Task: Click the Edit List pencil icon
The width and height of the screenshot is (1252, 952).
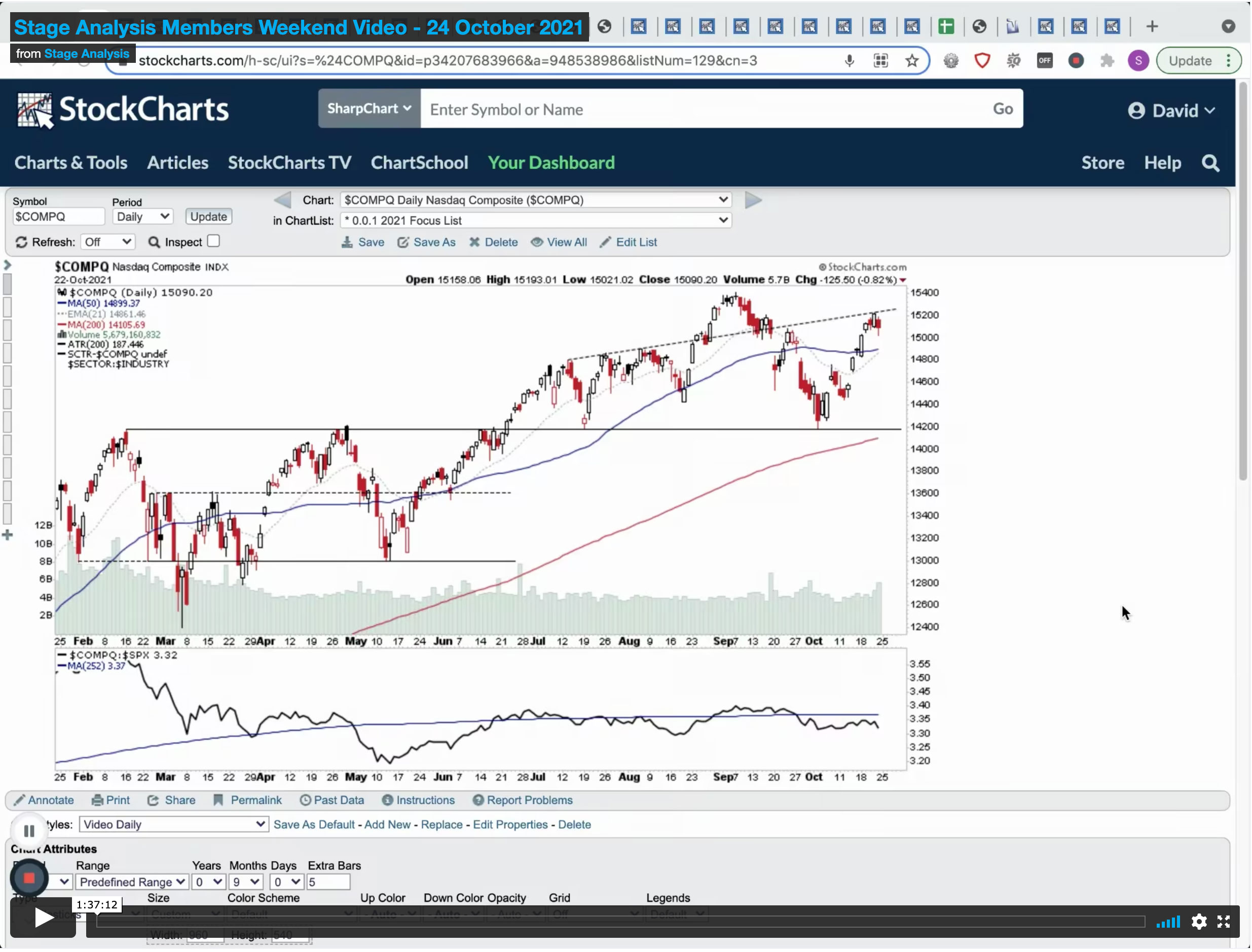Action: click(605, 242)
